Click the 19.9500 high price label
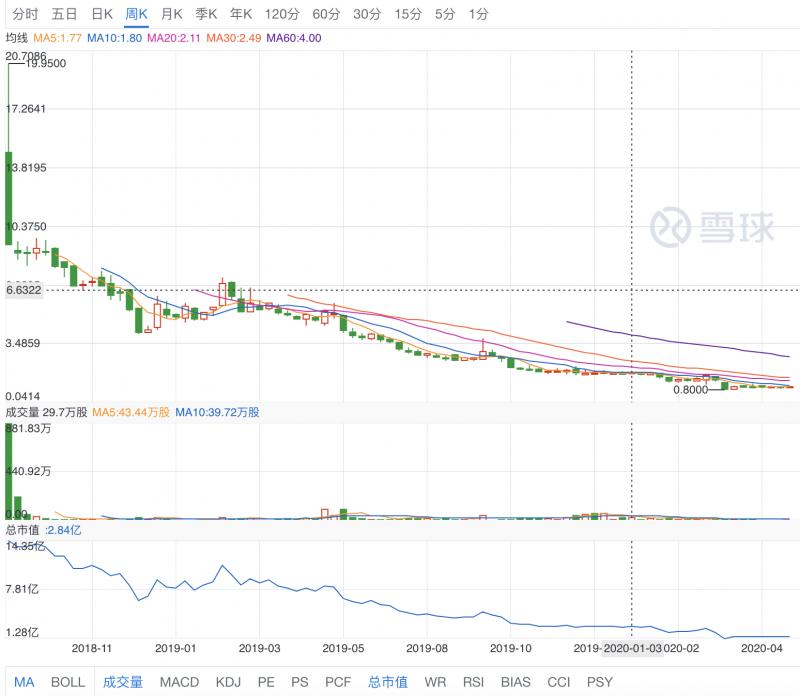The image size is (800, 696). (x=46, y=63)
